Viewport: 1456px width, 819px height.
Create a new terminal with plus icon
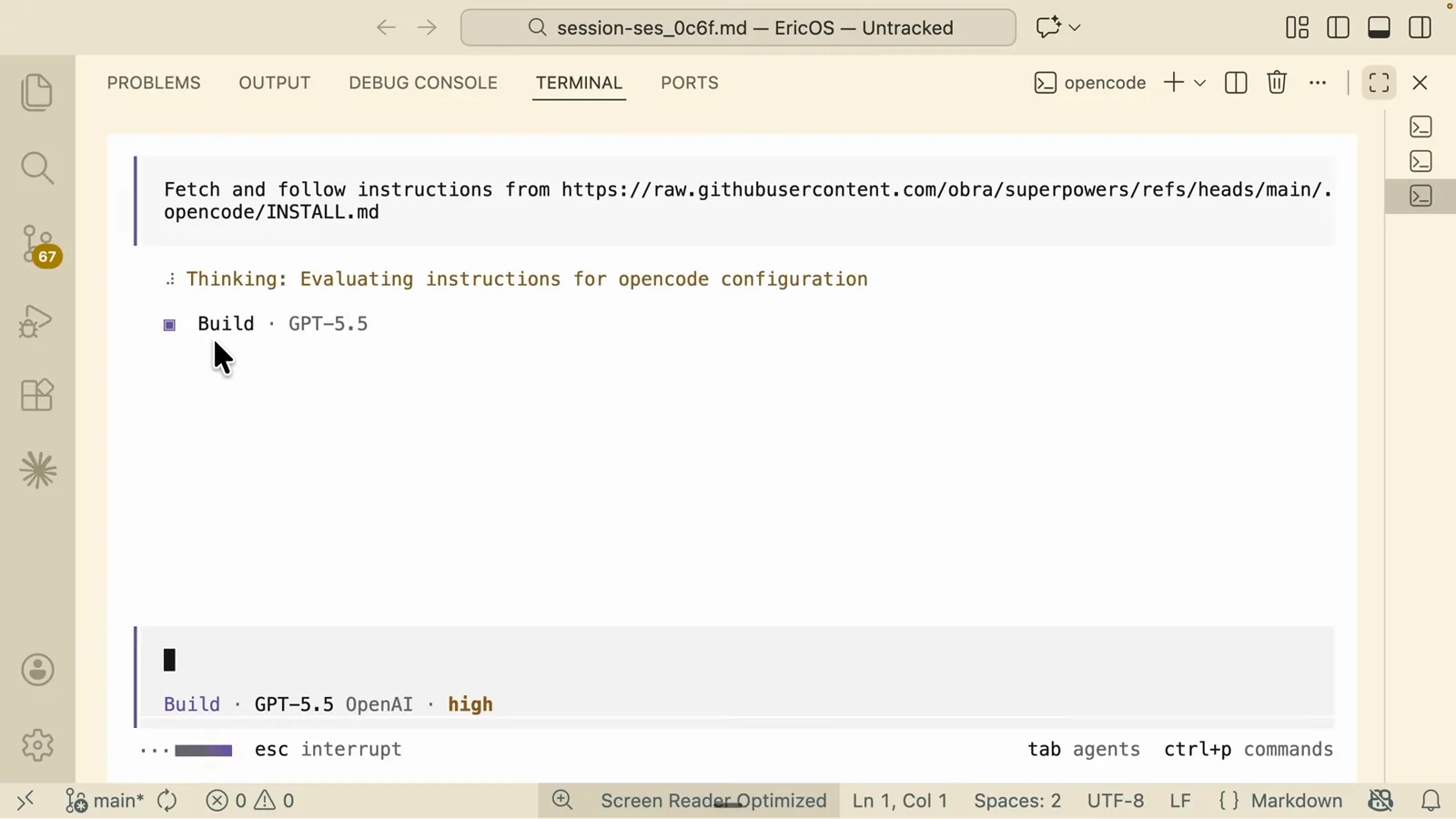click(x=1174, y=83)
